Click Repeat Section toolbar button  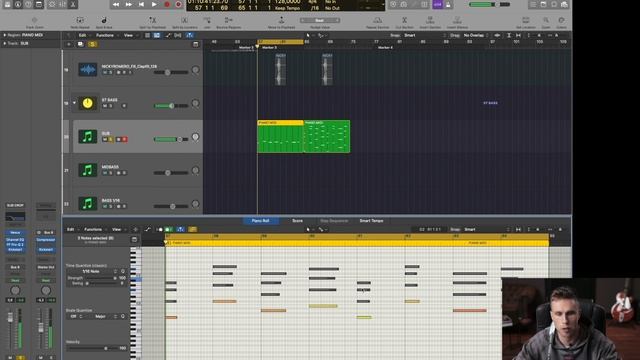click(378, 22)
